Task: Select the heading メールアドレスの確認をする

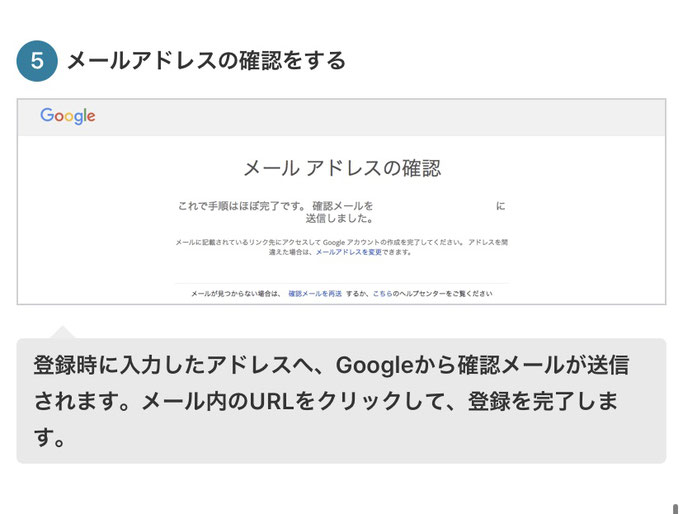Action: [x=206, y=61]
